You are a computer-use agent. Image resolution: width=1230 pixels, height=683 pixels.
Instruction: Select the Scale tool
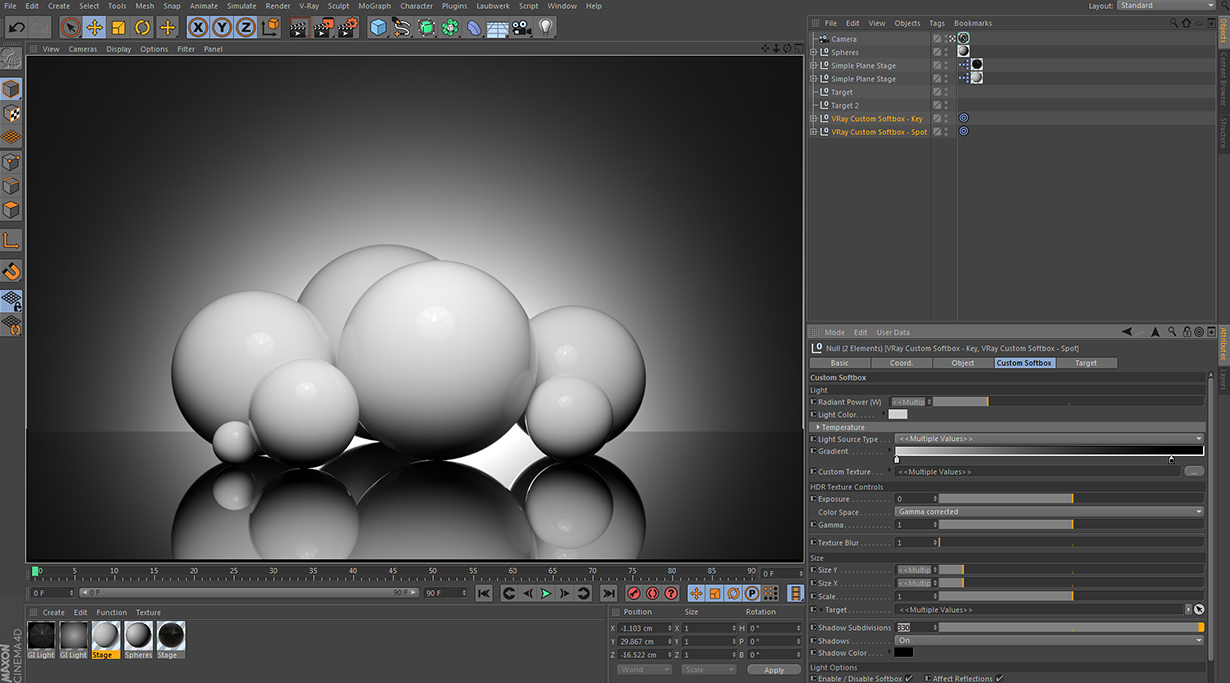118,27
